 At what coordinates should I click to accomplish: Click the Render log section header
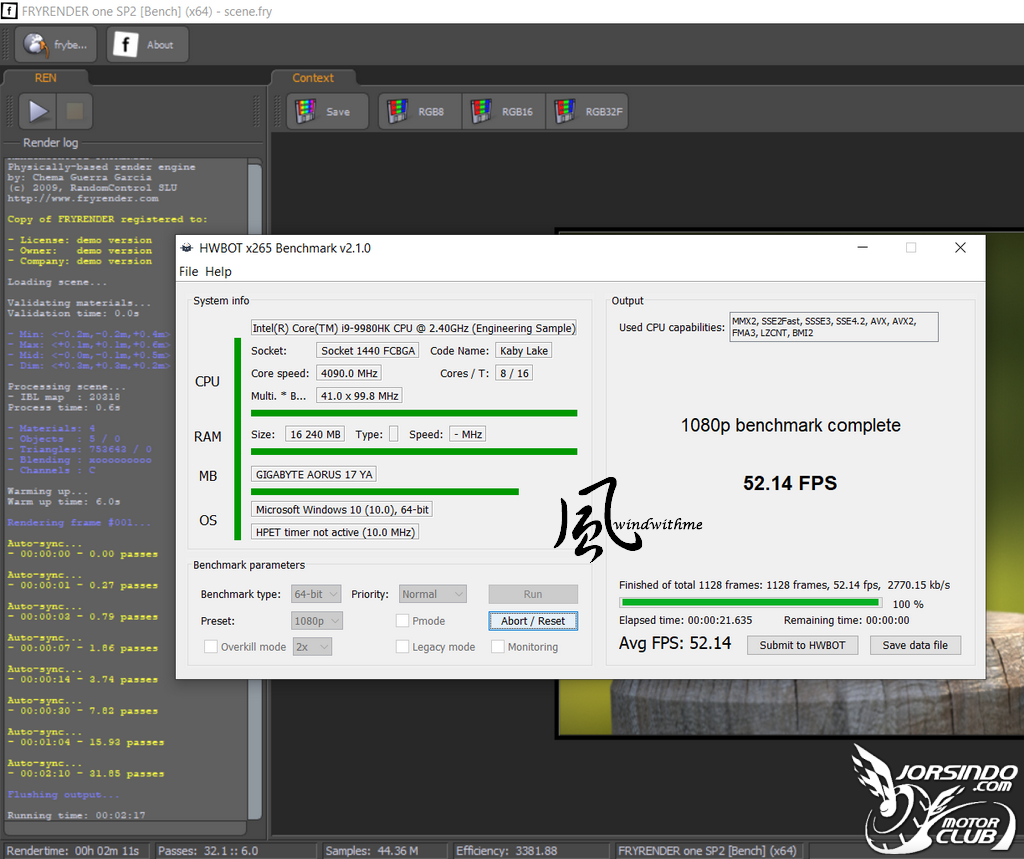[50, 142]
